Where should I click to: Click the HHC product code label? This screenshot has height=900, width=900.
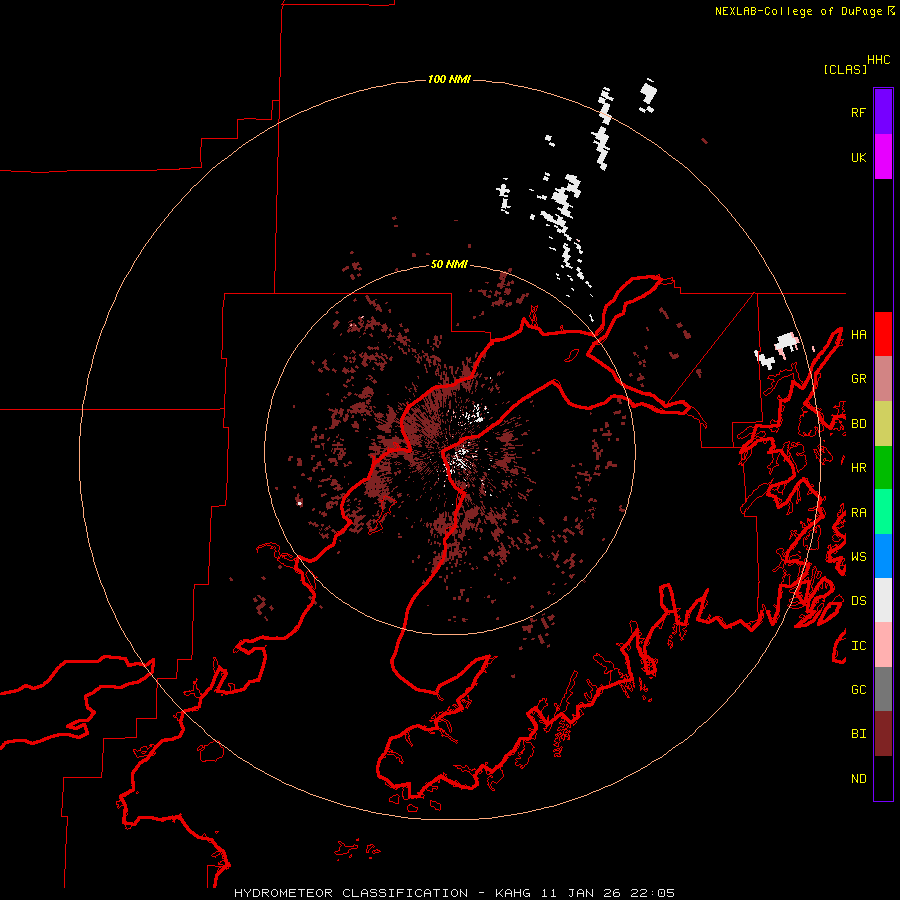(879, 60)
